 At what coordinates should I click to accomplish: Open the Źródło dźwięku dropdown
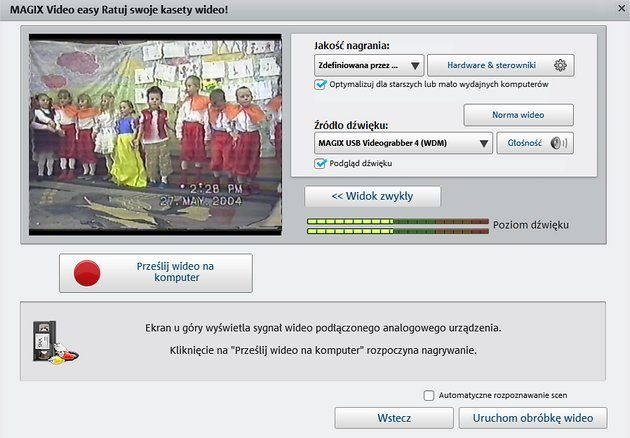[403, 143]
